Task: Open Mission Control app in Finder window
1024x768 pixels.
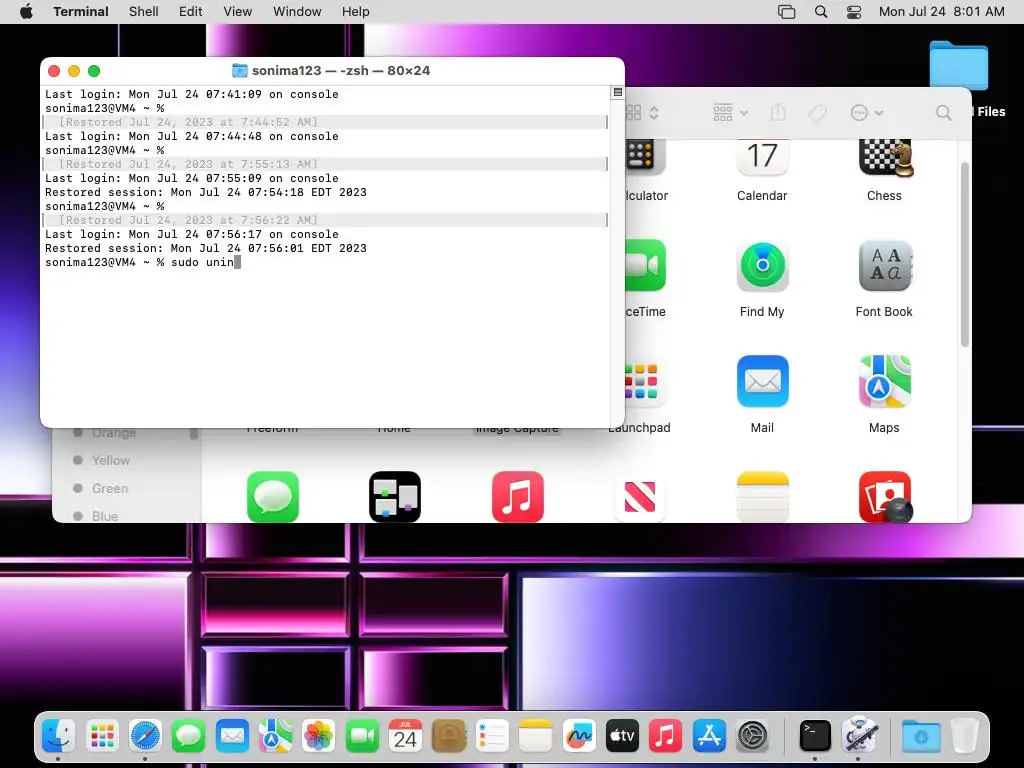Action: pyautogui.click(x=395, y=496)
